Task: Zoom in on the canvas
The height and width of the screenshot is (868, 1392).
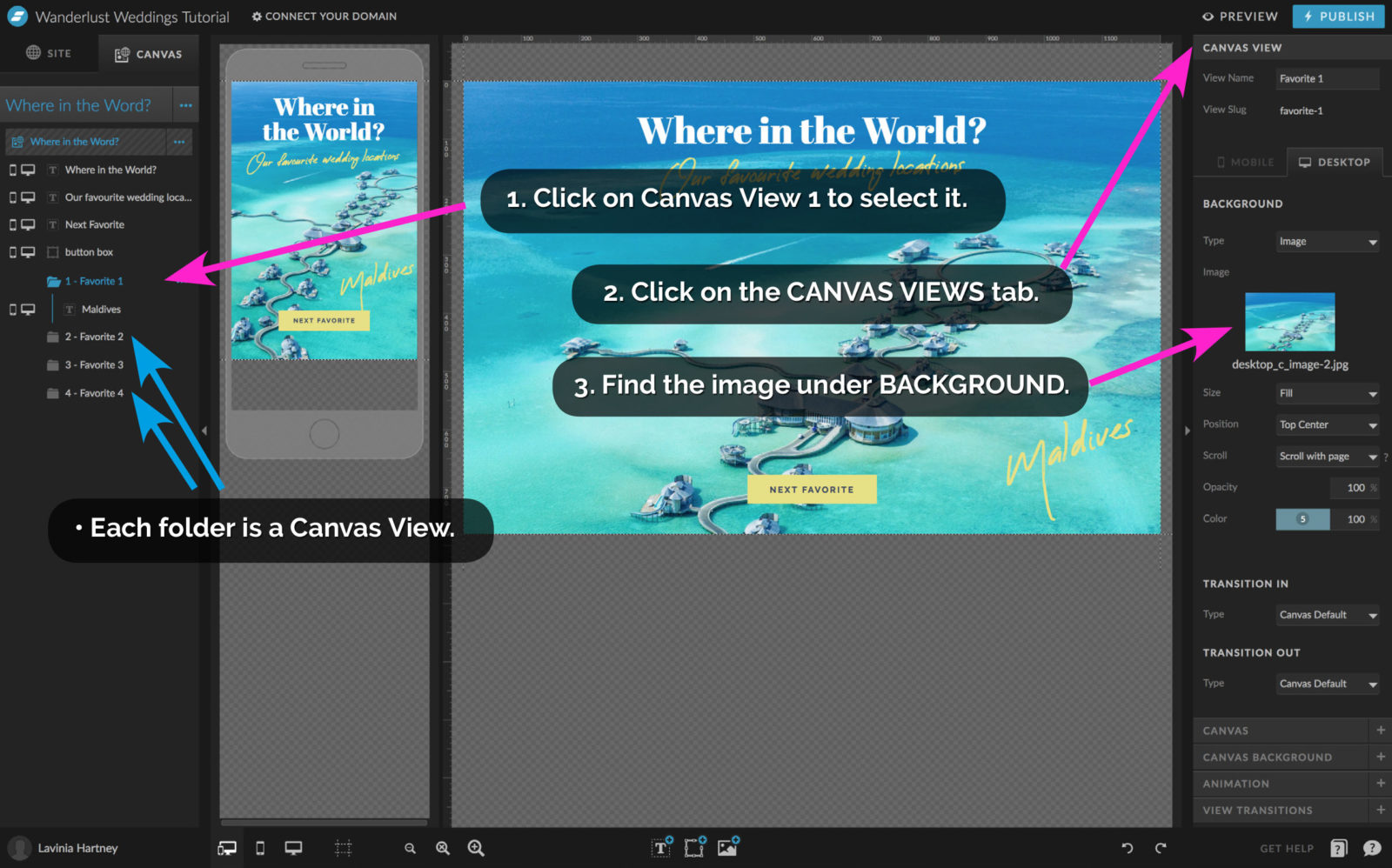Action: pyautogui.click(x=476, y=847)
